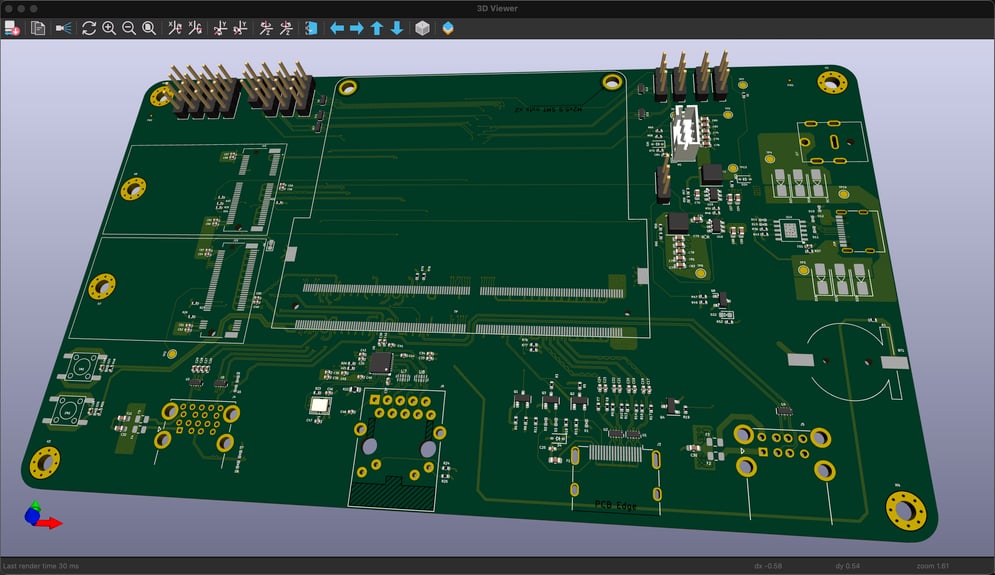
Task: Copy the 3D image to clipboard
Action: click(38, 28)
